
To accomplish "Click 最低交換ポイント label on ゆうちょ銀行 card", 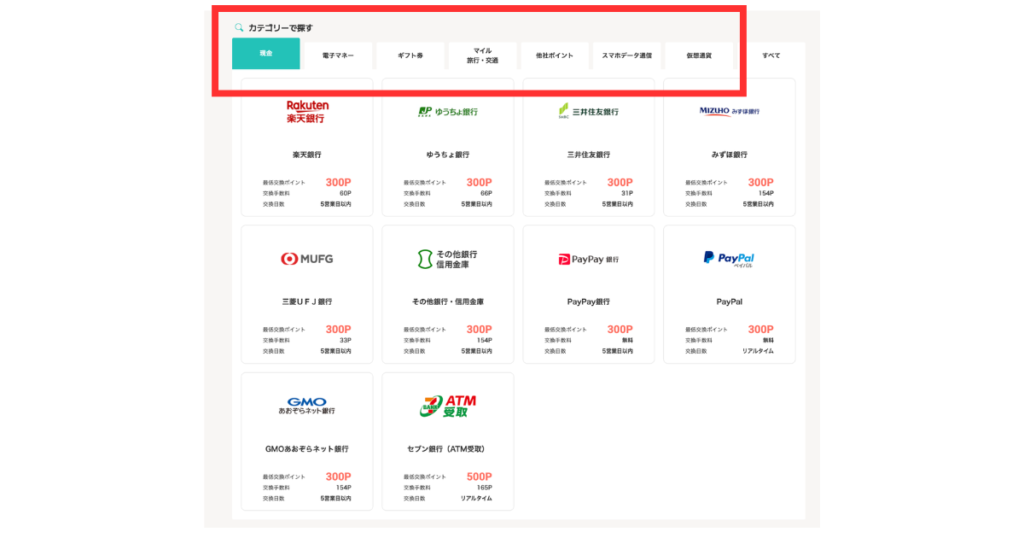I will (x=424, y=183).
